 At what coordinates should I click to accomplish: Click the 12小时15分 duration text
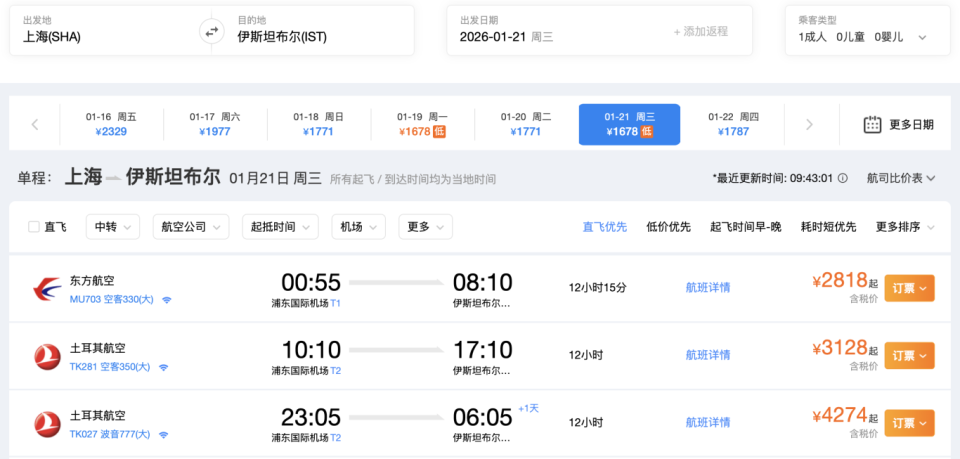pyautogui.click(x=598, y=288)
